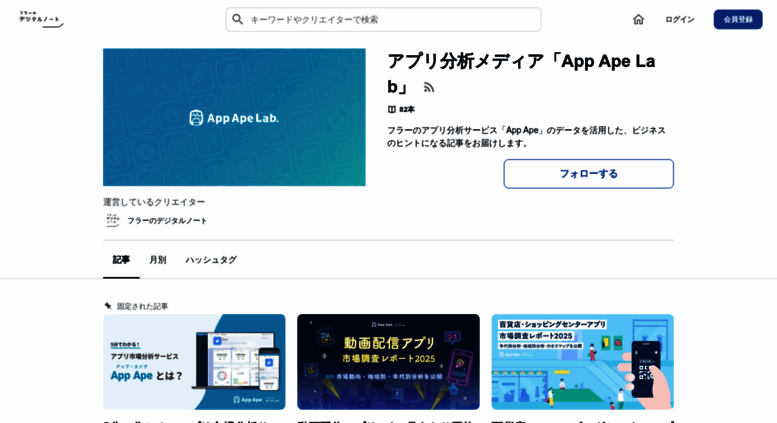Switch to the 記事 tab

click(x=121, y=260)
